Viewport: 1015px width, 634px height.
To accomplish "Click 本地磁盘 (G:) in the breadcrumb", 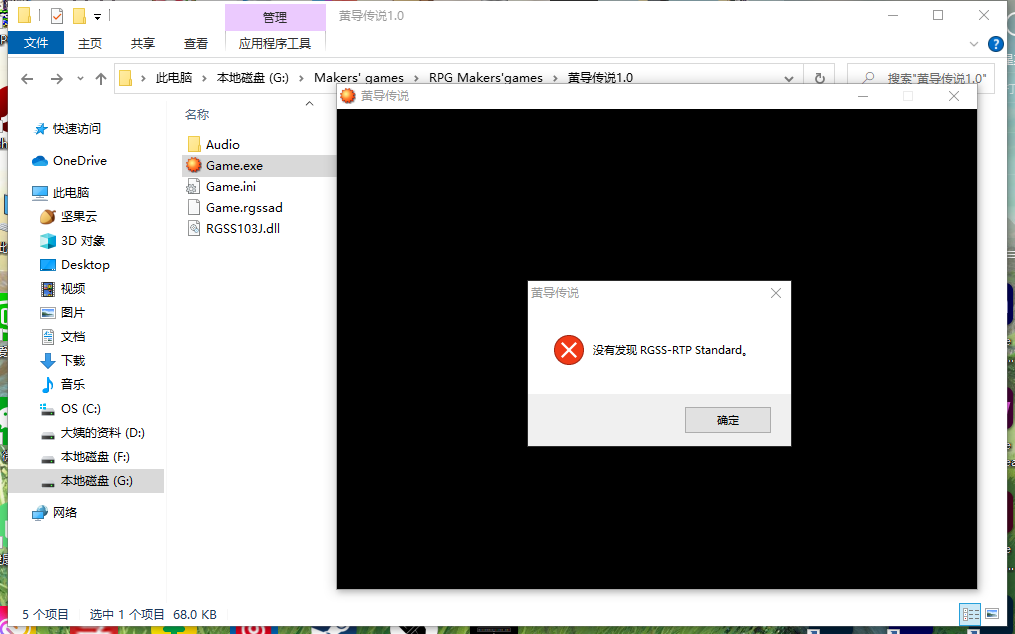I will click(253, 78).
